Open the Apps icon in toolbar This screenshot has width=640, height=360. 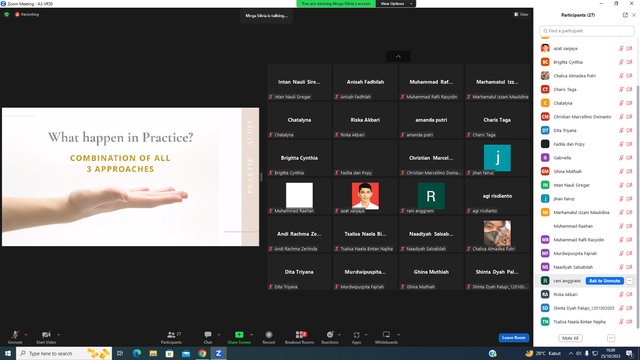[x=356, y=335]
